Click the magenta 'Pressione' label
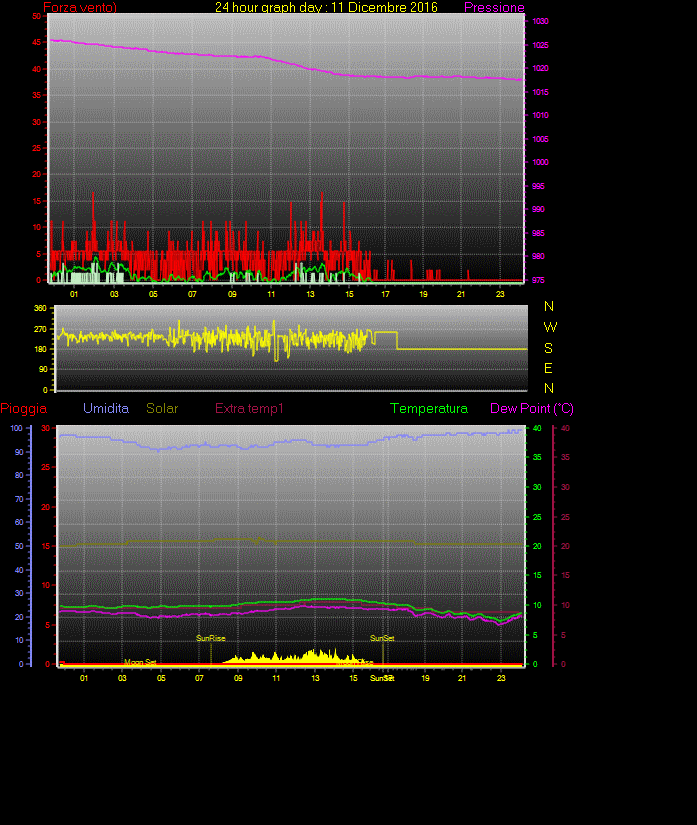The width and height of the screenshot is (697, 825). point(494,7)
